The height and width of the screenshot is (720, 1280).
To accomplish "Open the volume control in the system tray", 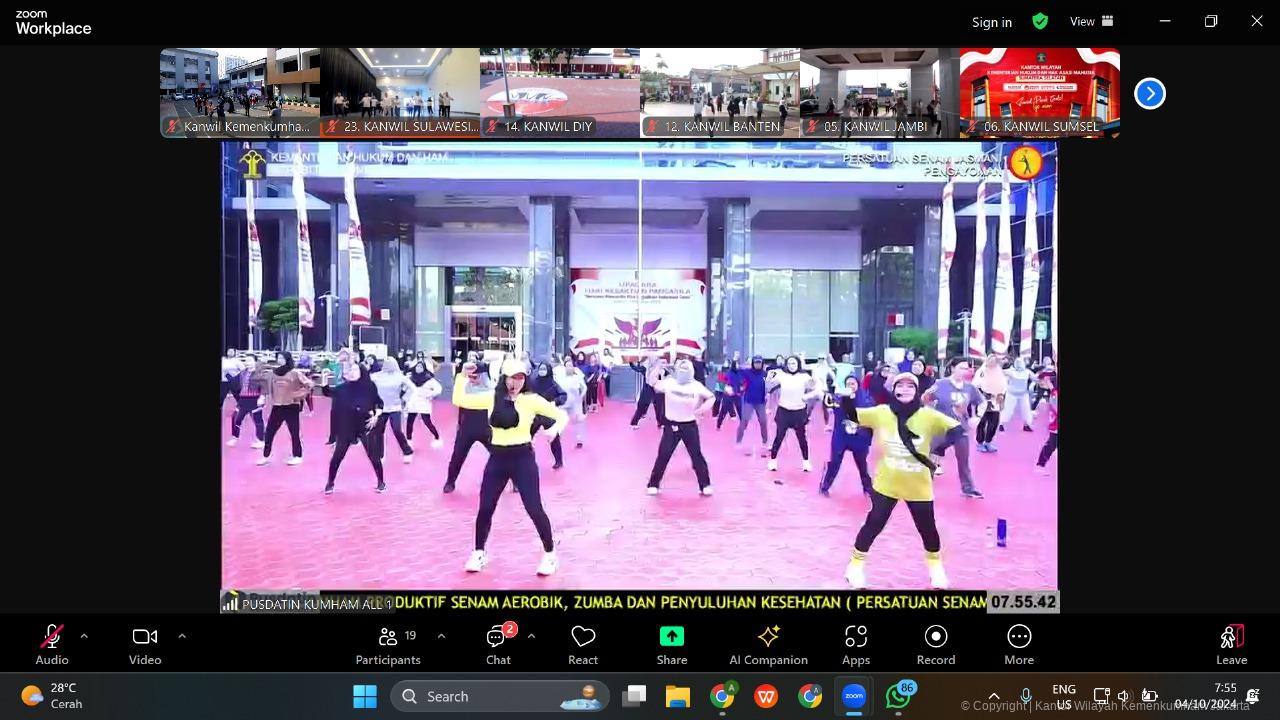I will [1124, 696].
